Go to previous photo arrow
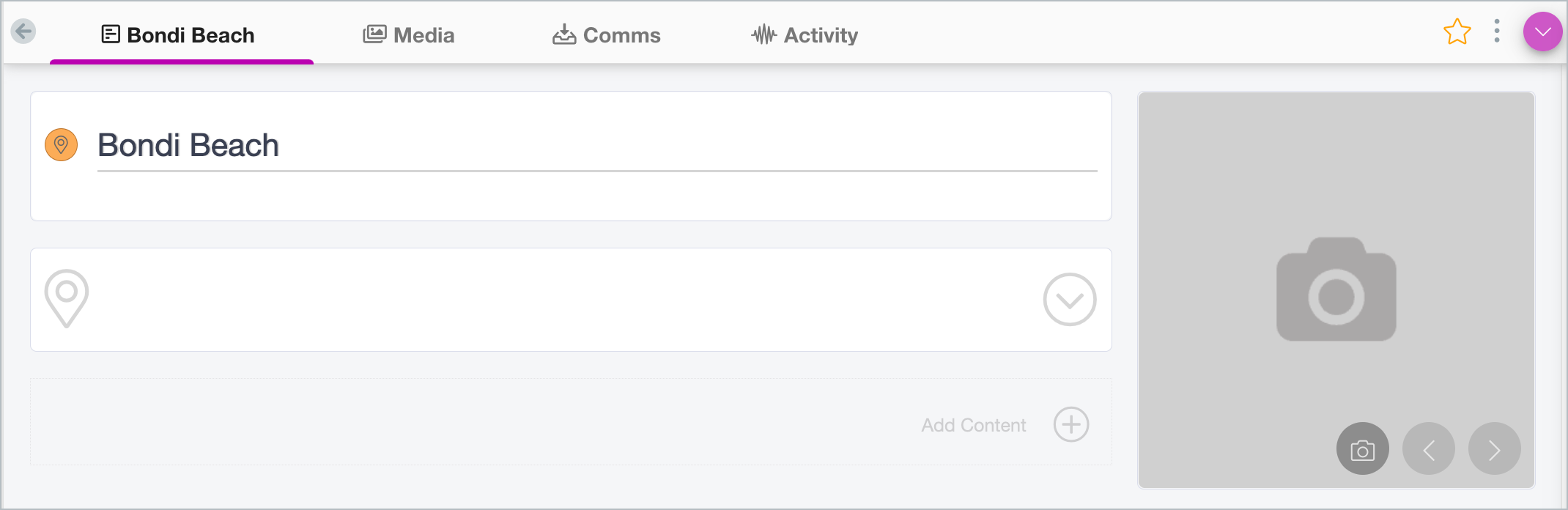This screenshot has width=1568, height=510. 1429,448
